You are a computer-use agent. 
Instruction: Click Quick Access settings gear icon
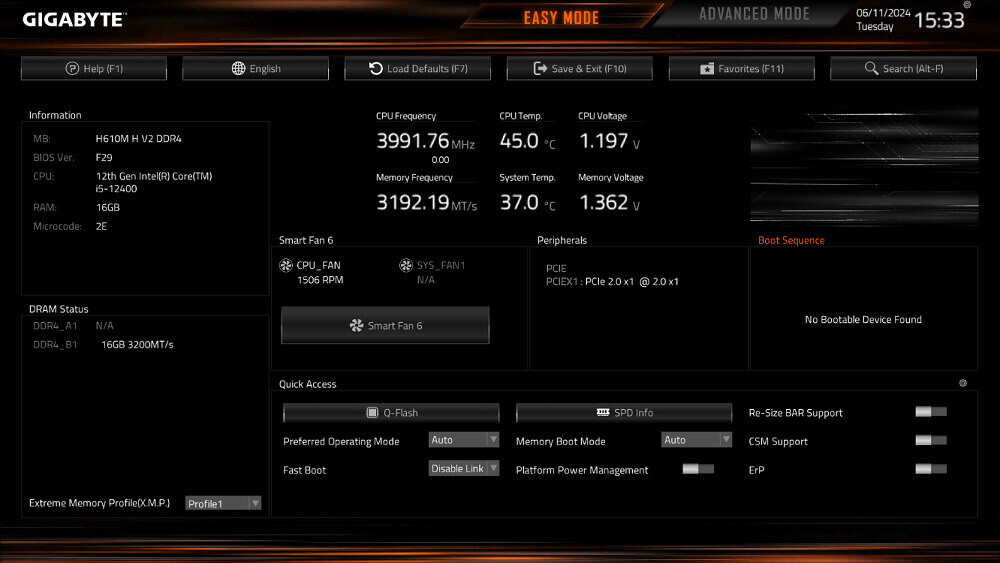[963, 383]
